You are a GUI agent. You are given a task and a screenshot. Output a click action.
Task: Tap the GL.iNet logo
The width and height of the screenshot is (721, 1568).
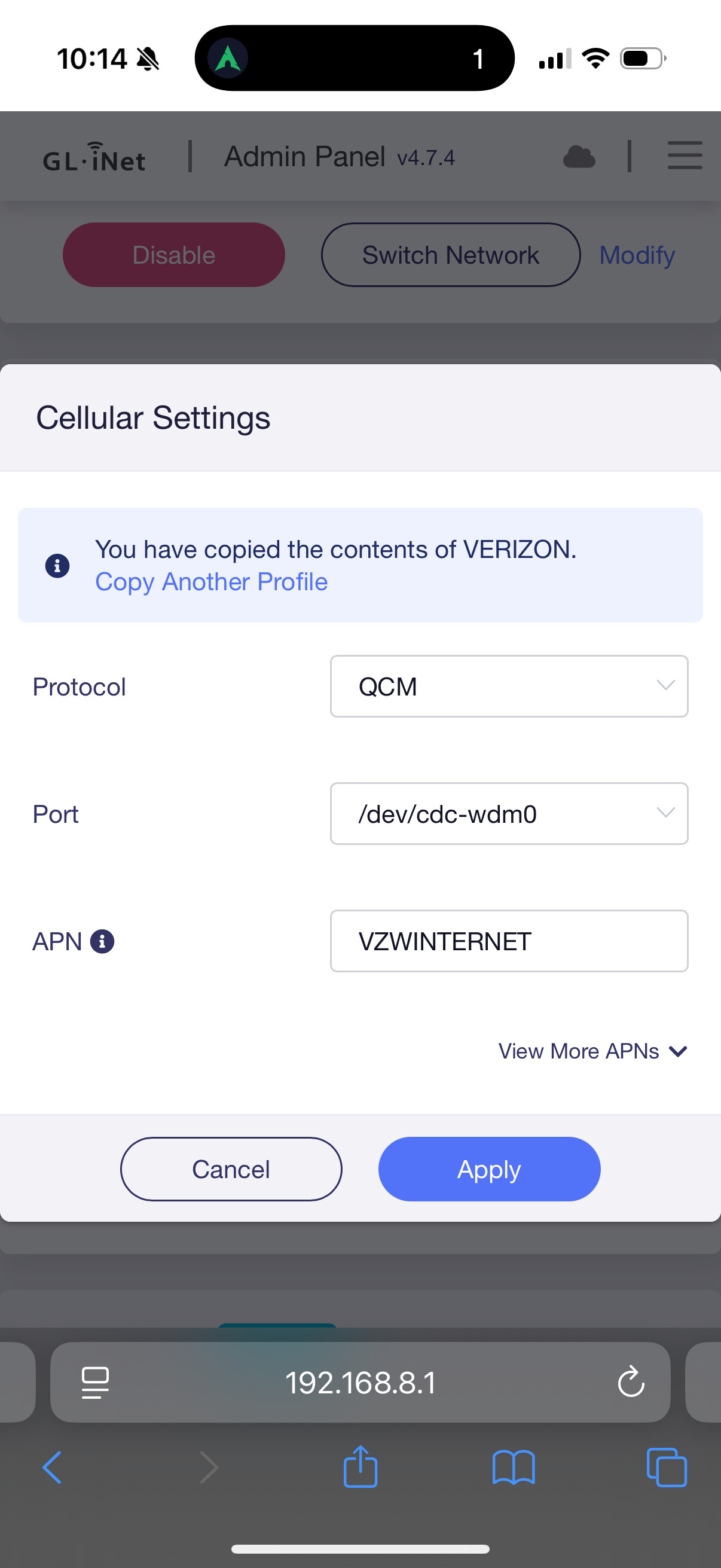[x=94, y=158]
